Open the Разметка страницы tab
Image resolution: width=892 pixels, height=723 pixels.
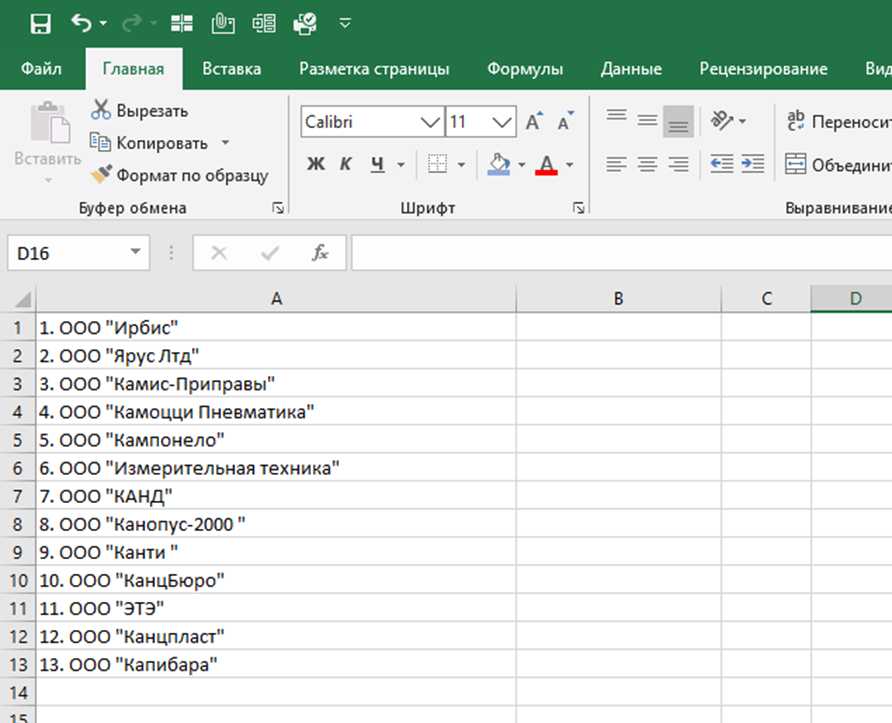point(374,69)
